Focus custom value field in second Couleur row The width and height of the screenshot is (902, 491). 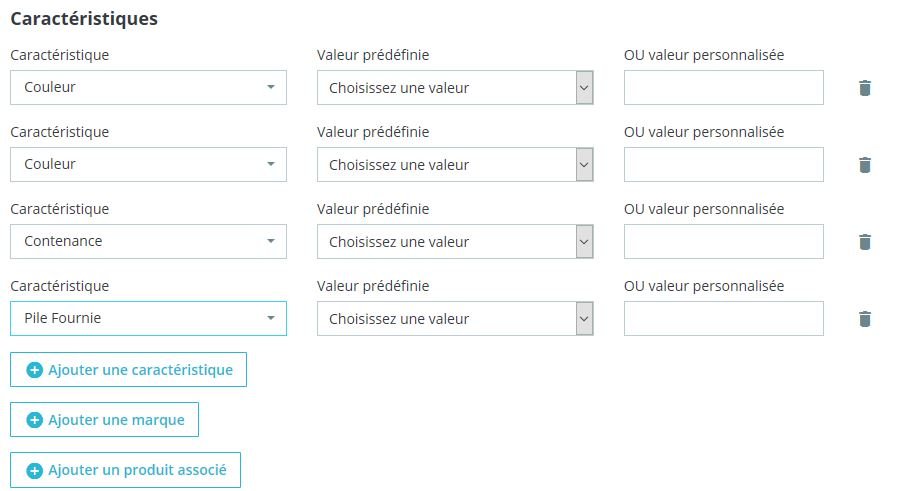click(x=723, y=165)
